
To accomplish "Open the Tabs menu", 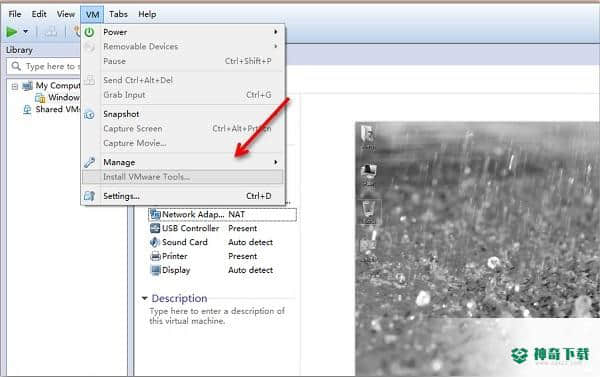I will tap(118, 14).
